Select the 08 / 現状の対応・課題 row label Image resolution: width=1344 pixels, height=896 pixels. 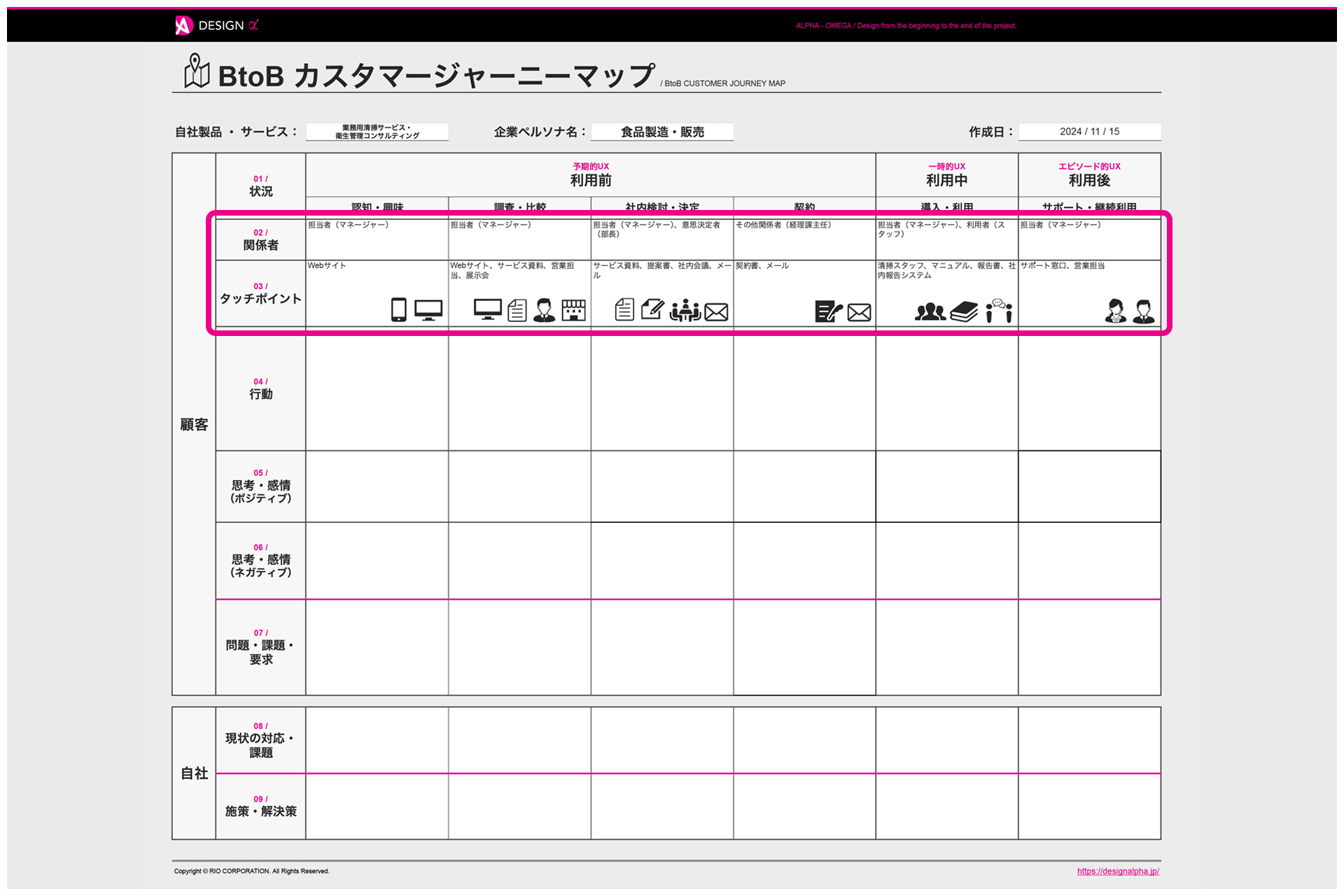point(261,741)
